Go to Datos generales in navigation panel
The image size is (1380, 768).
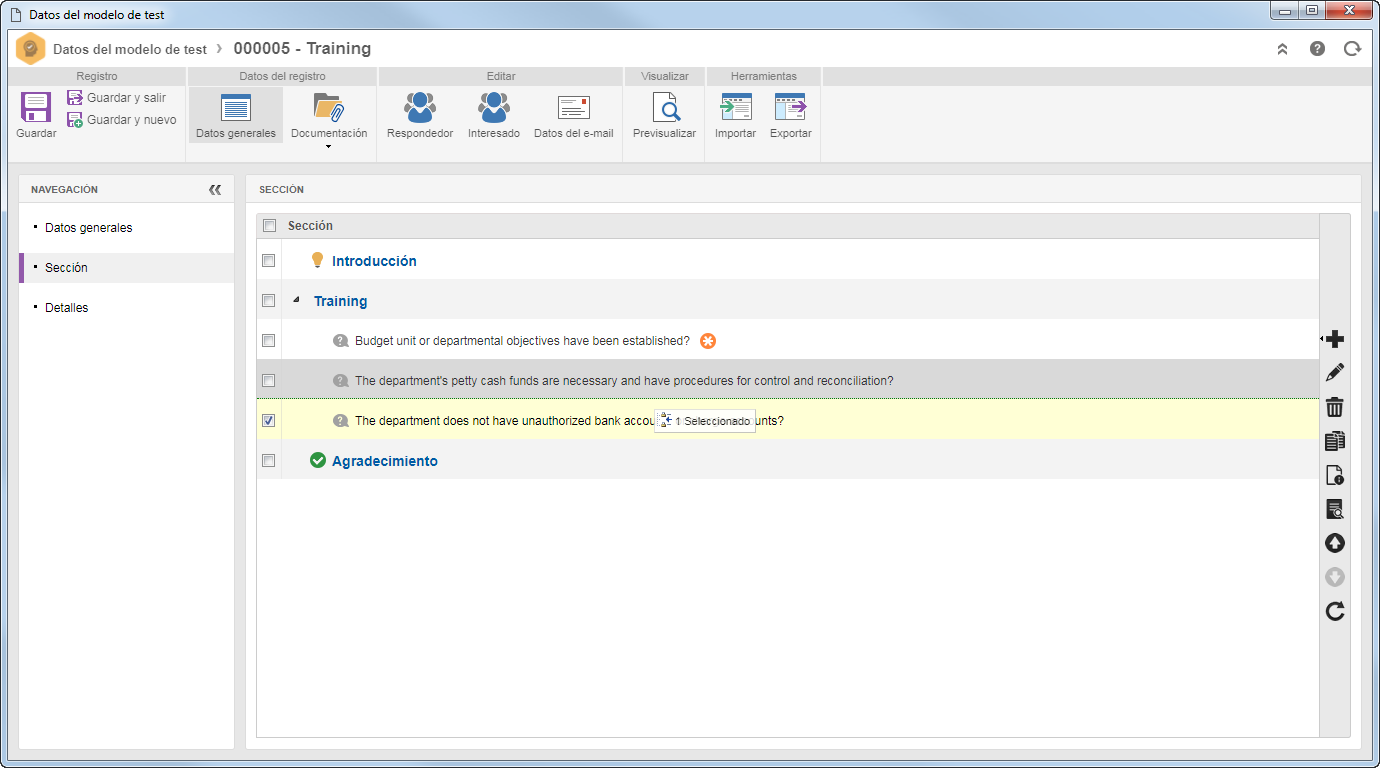[x=89, y=228]
